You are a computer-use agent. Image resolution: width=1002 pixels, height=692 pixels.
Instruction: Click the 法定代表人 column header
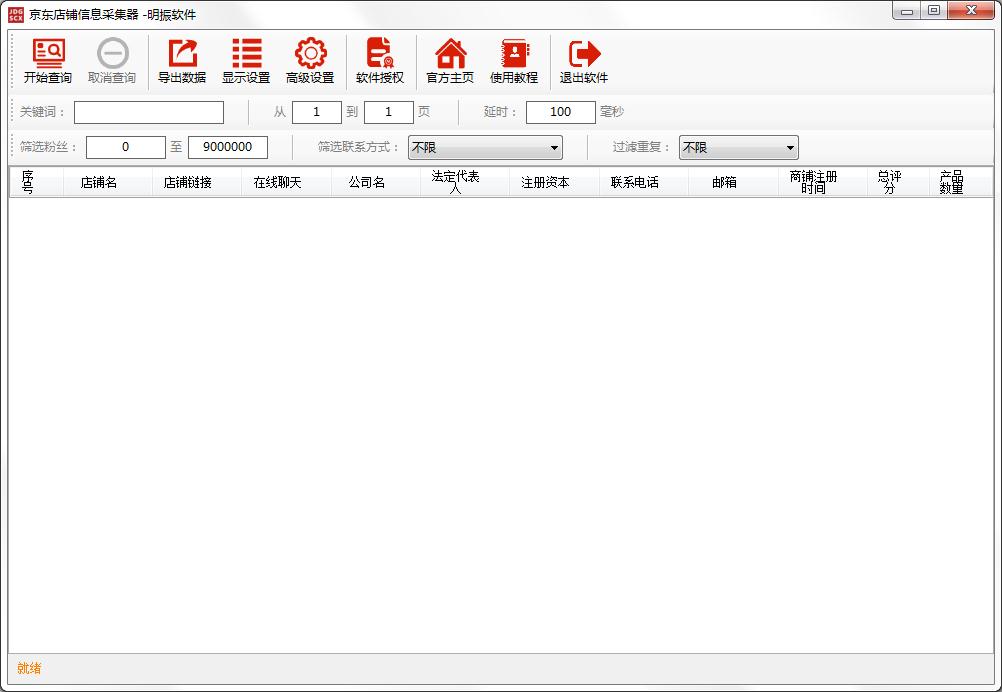465,182
